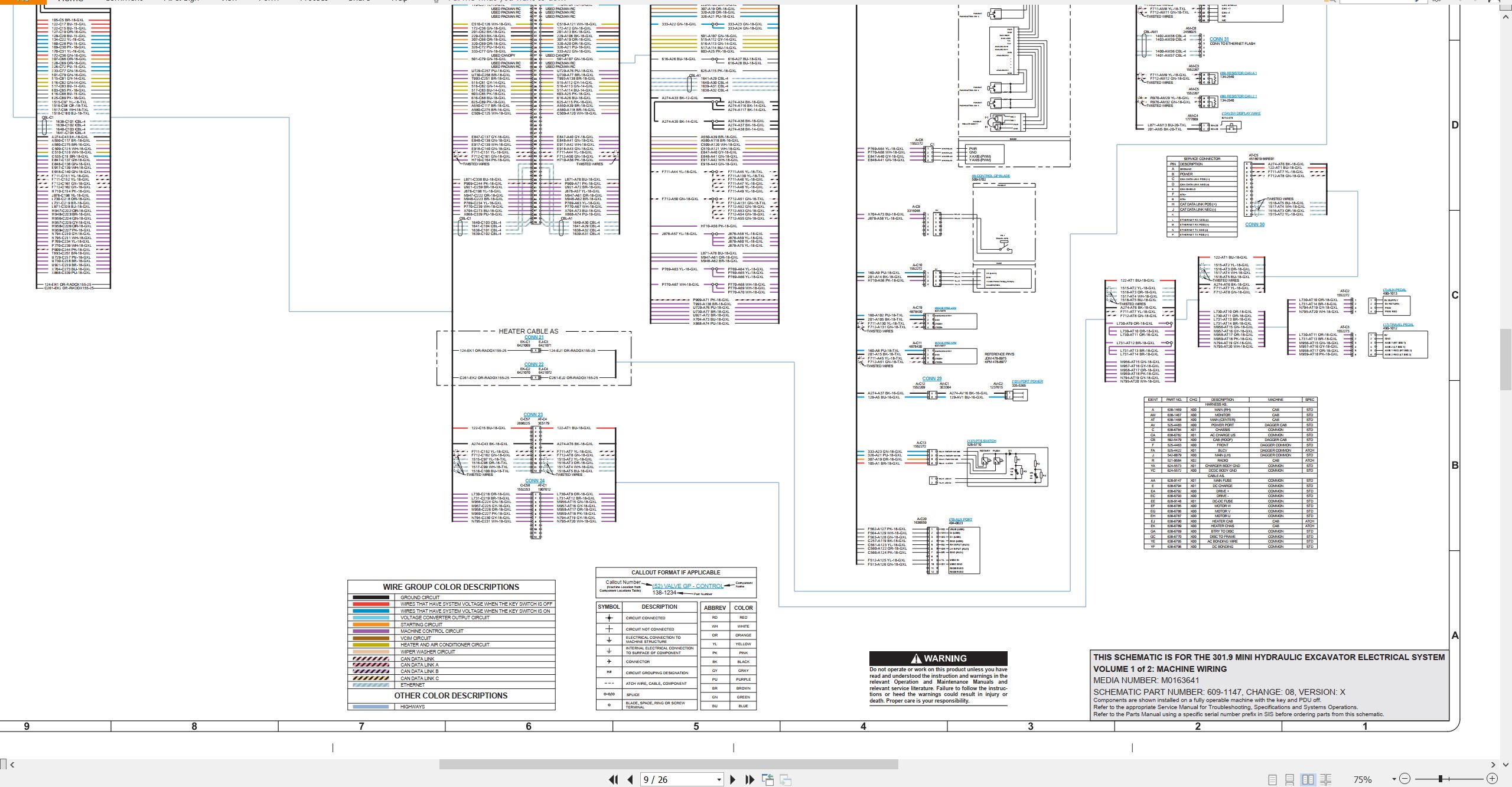The width and height of the screenshot is (1512, 787).
Task: Click the (9) CONTROL GP BLADE link
Action: (x=990, y=176)
